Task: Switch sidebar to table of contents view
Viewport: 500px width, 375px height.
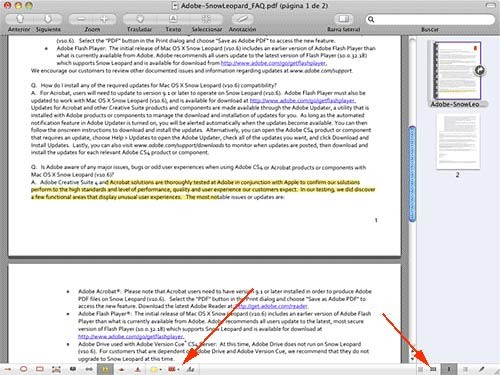Action: (x=465, y=369)
